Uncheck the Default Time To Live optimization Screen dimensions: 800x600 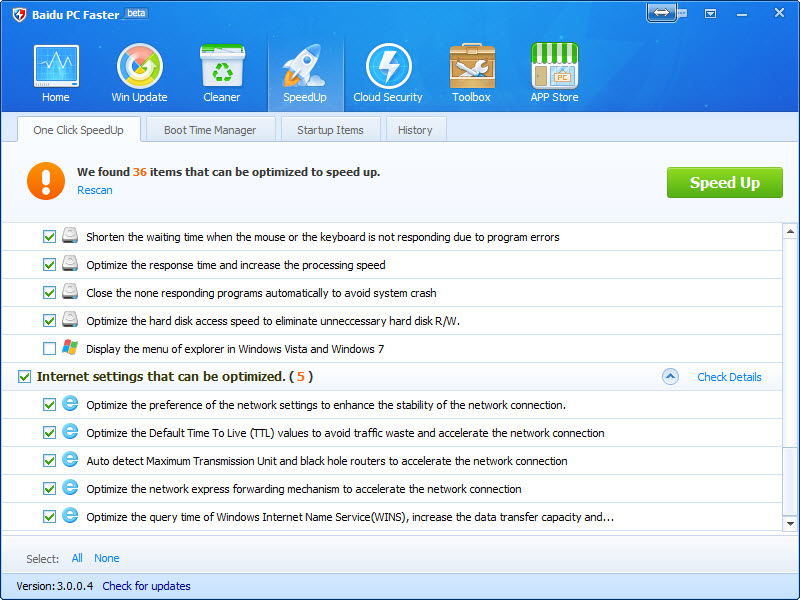(x=49, y=433)
